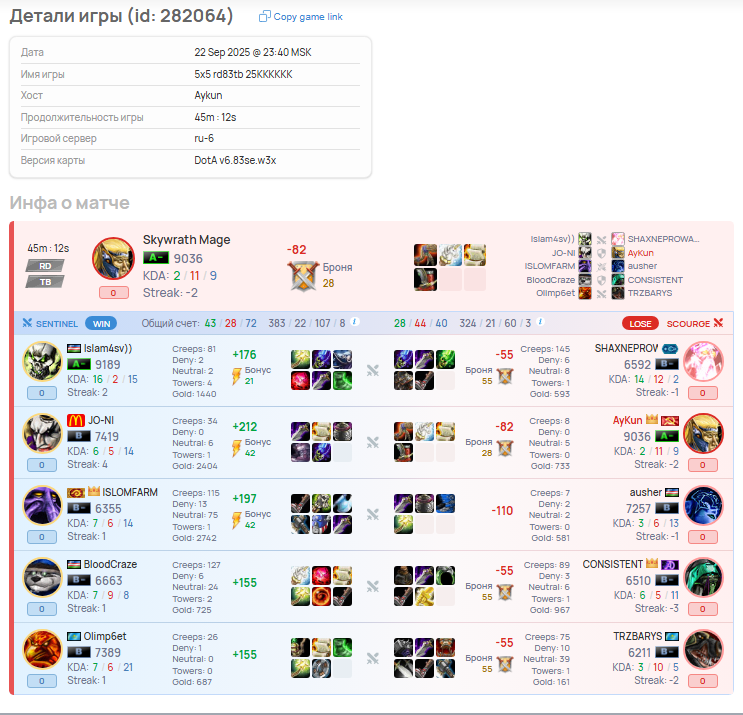
Task: Open Skywrath Mage hero portrait in summary
Action: 113,259
